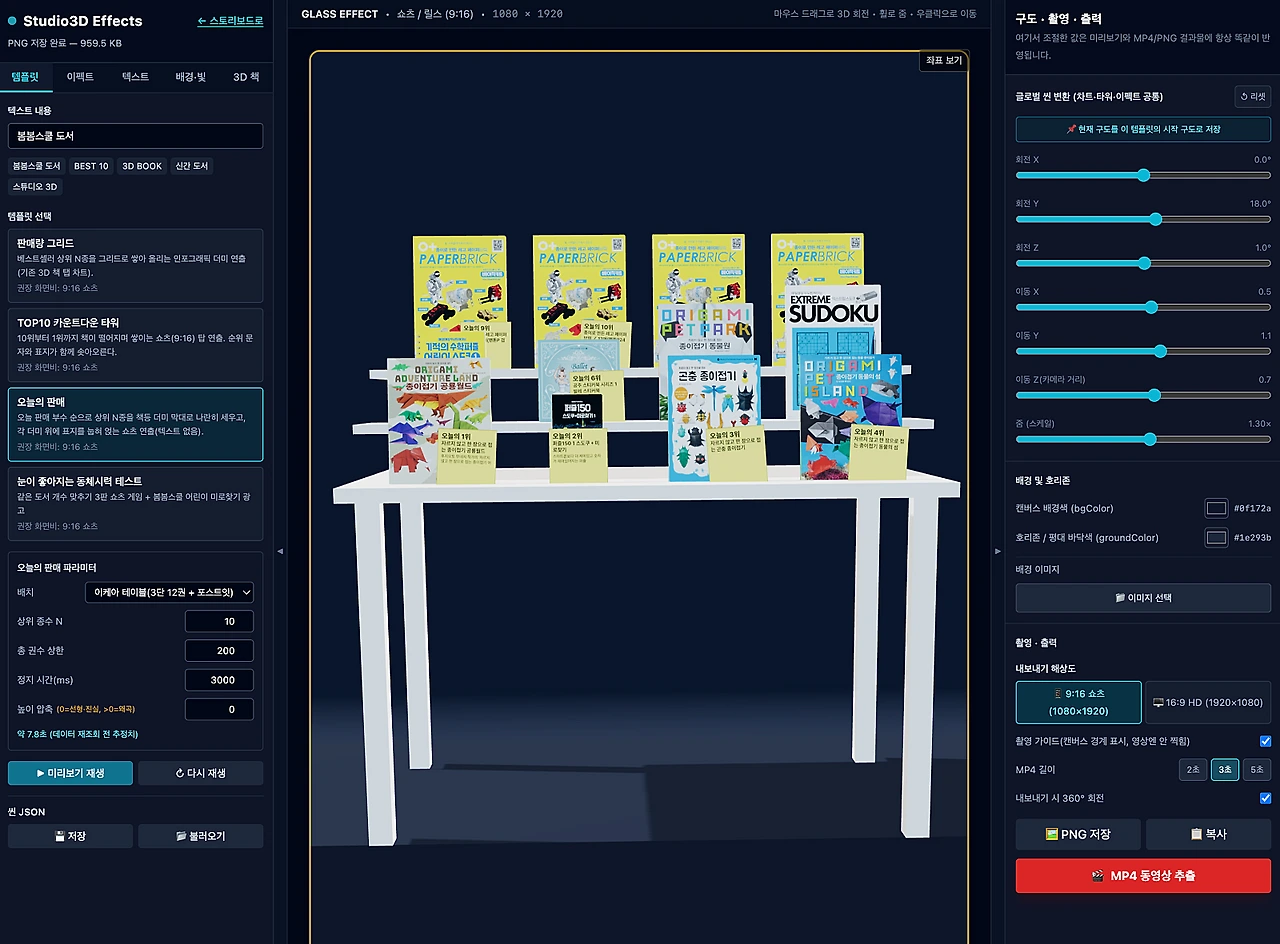
Task: Click the PNG 저장 button
Action: tap(1078, 834)
